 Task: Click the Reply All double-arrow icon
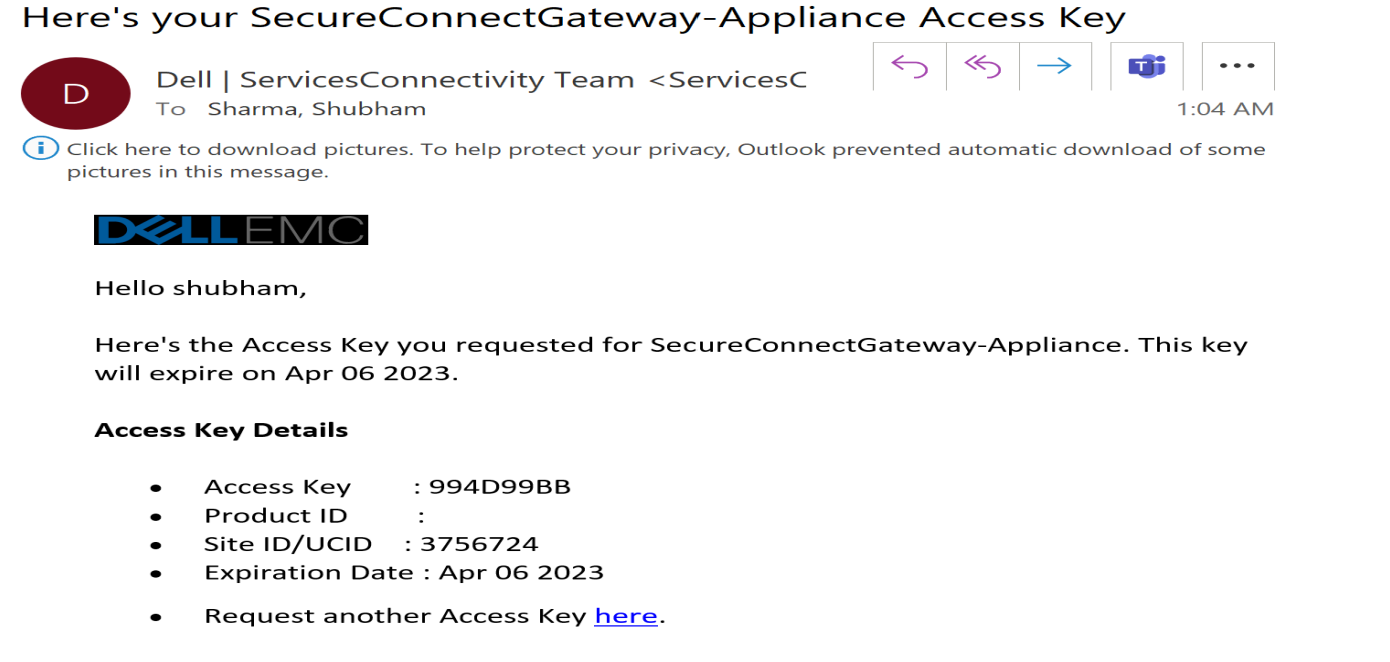pos(982,67)
